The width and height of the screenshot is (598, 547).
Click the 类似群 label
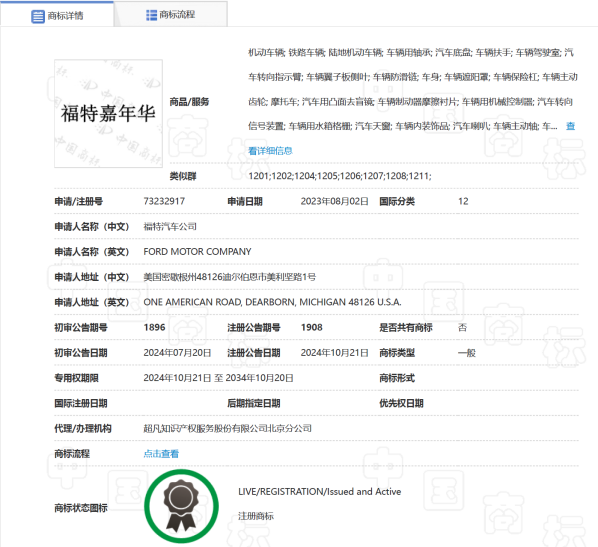(x=183, y=176)
